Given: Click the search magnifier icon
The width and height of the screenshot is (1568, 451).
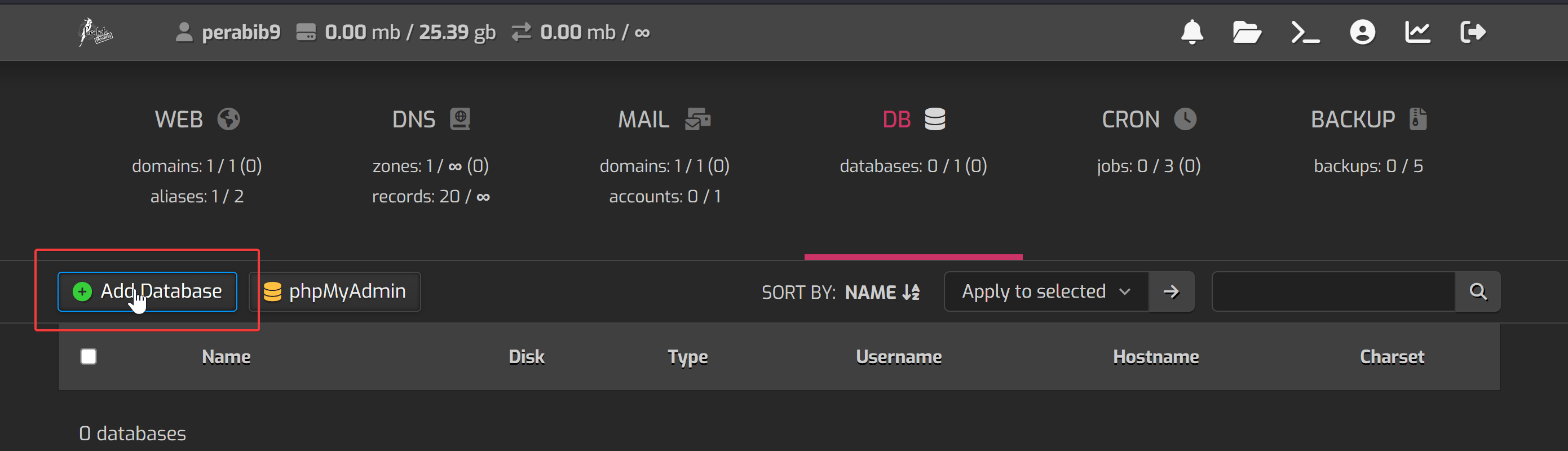Looking at the screenshot, I should coord(1477,291).
